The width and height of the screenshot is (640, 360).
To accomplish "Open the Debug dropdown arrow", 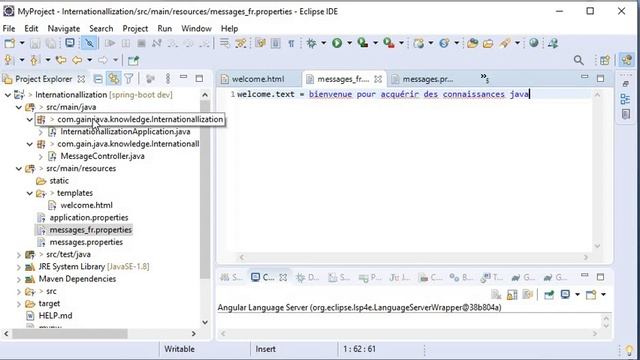I will click(324, 43).
